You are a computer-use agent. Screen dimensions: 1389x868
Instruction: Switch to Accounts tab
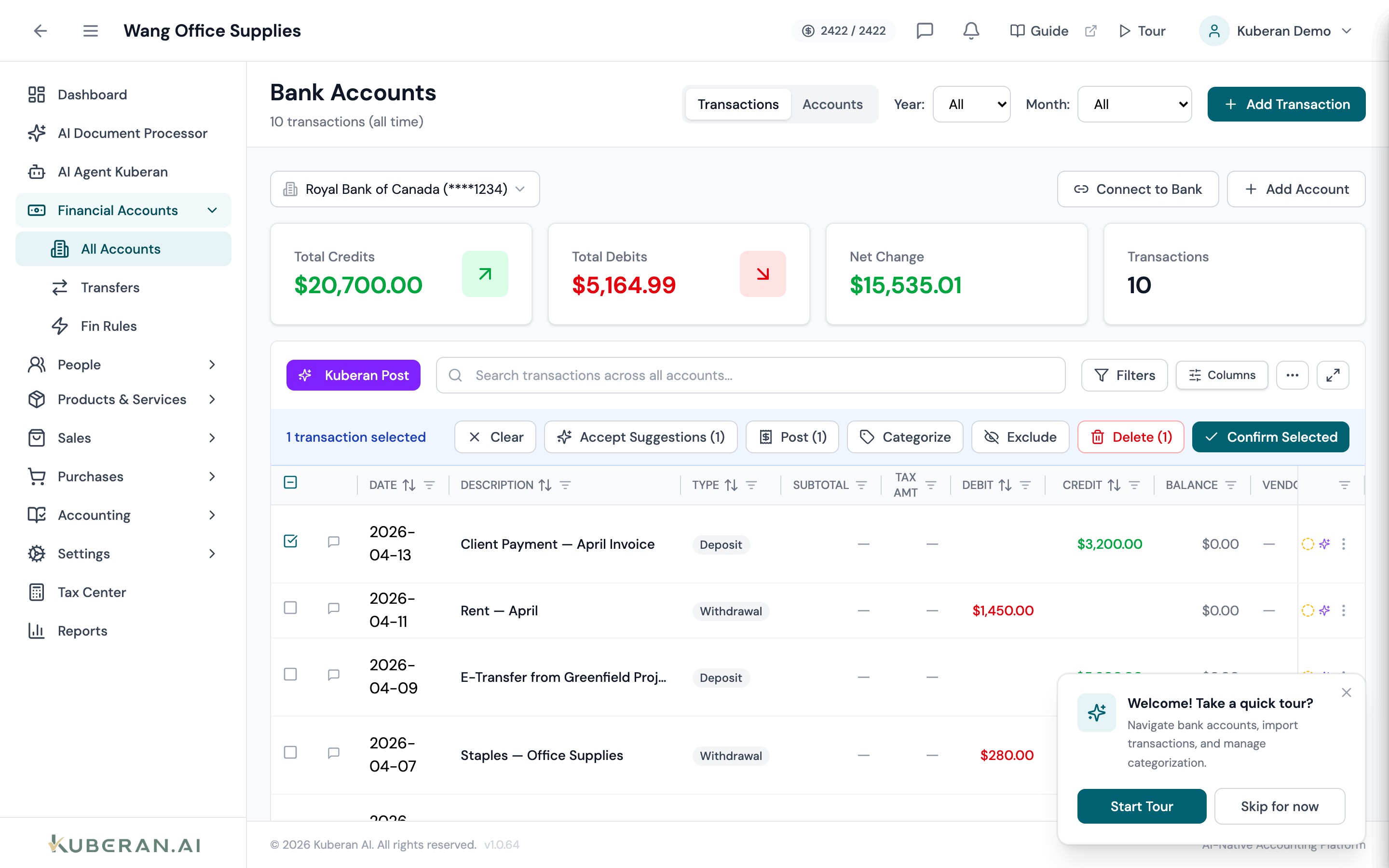[x=832, y=104]
